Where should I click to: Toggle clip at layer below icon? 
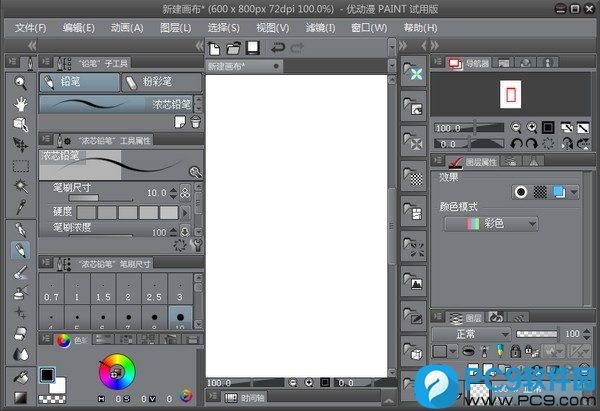coord(468,351)
